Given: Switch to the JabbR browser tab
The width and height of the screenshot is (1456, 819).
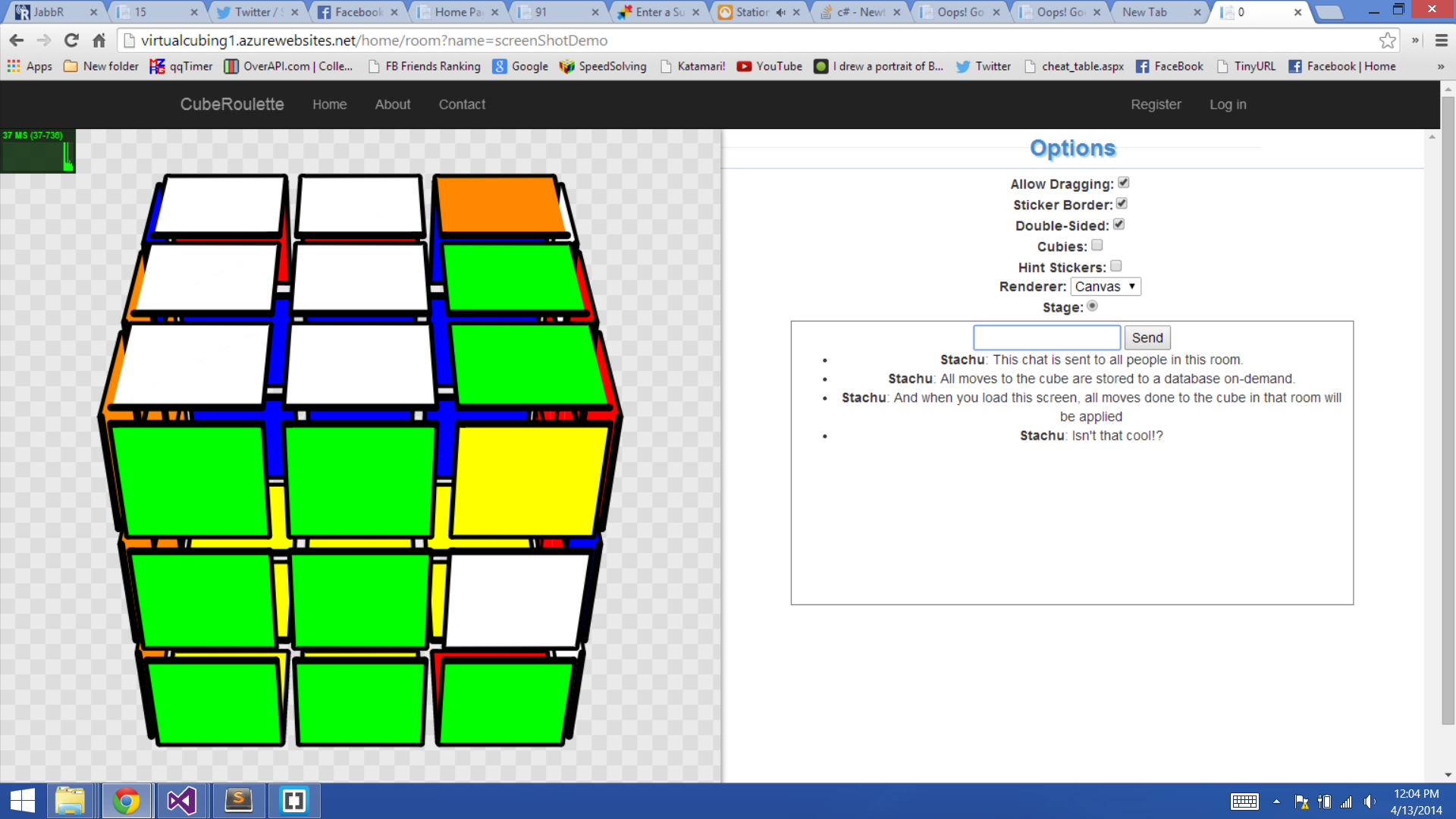Looking at the screenshot, I should (x=49, y=12).
